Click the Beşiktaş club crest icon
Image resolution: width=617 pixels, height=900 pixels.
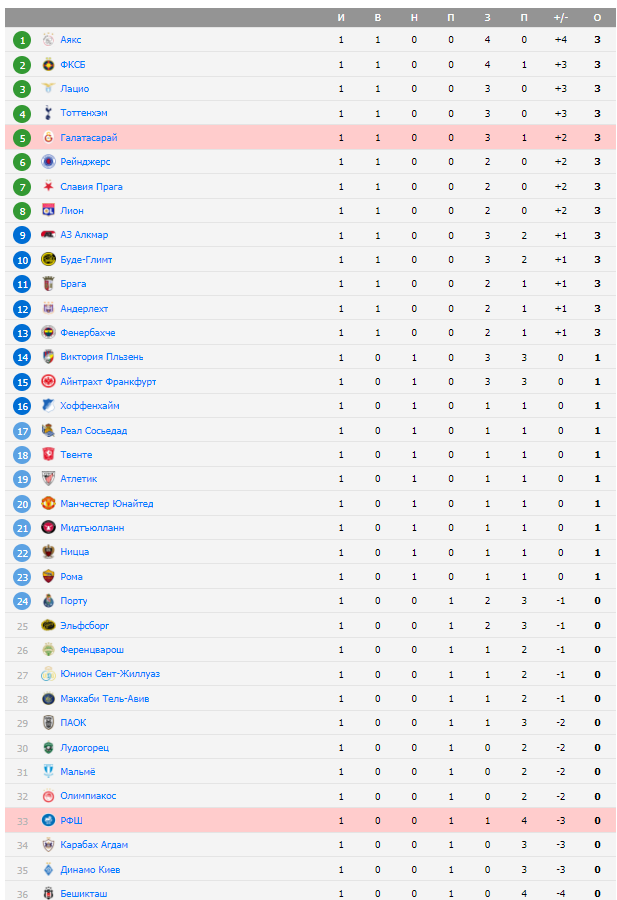click(48, 893)
